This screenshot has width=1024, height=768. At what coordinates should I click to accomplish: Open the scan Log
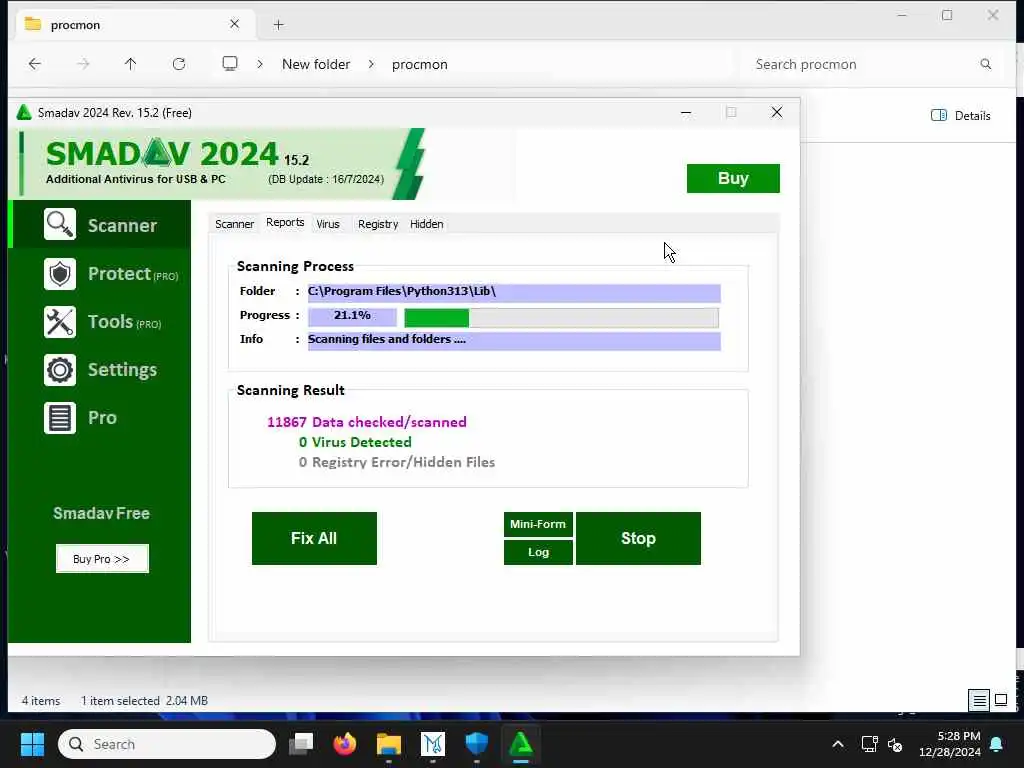click(538, 552)
